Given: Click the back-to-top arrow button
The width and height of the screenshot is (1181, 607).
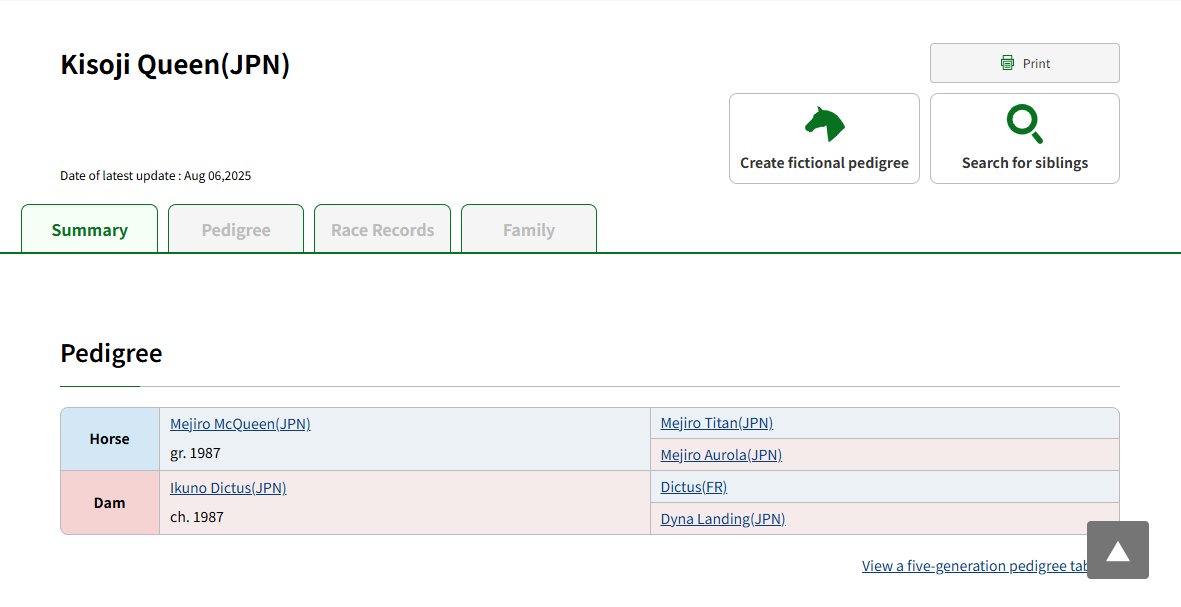Looking at the screenshot, I should click(1118, 550).
